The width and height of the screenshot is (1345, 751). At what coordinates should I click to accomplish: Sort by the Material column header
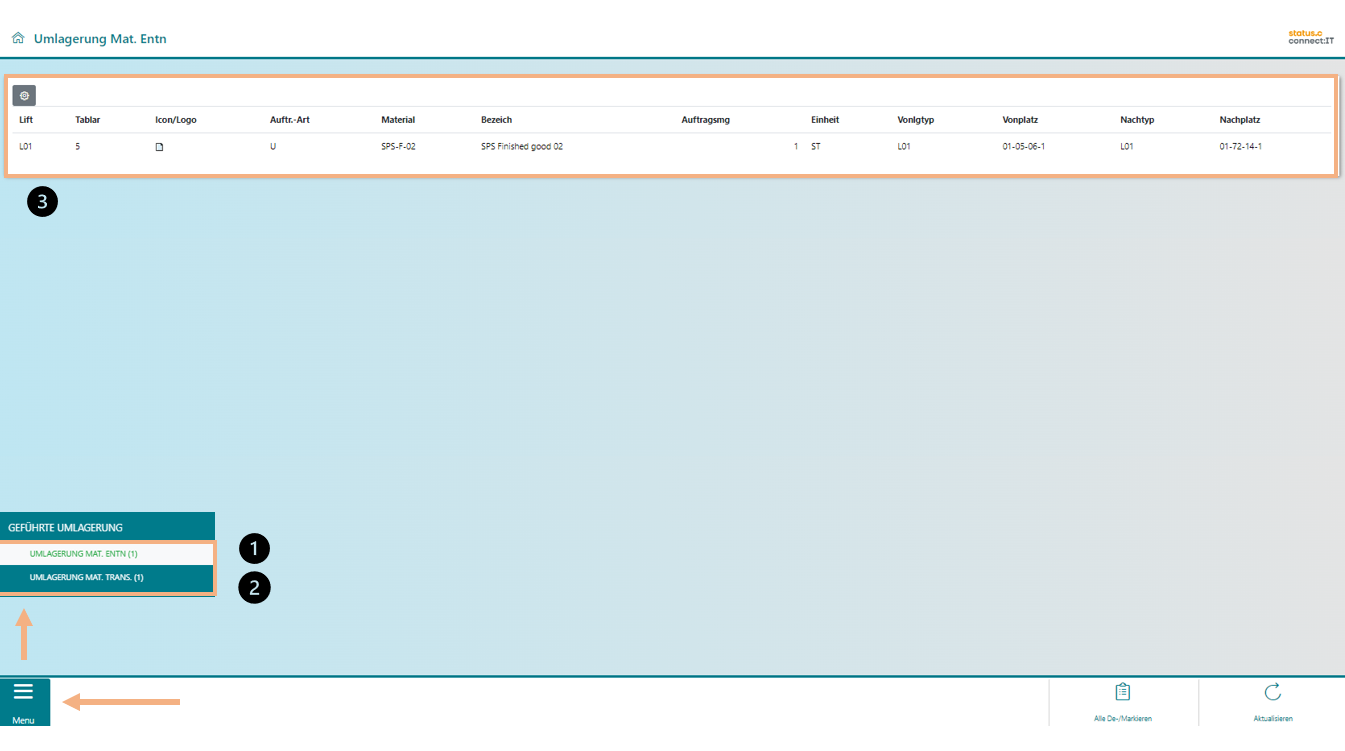397,120
